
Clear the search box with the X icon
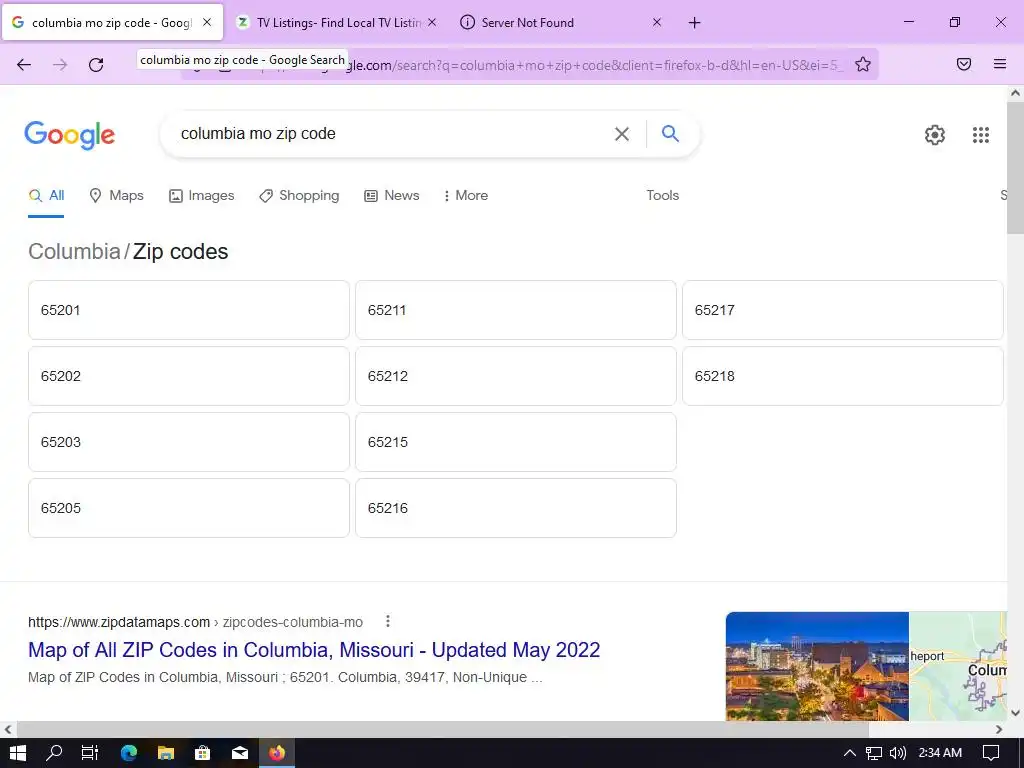tap(622, 134)
